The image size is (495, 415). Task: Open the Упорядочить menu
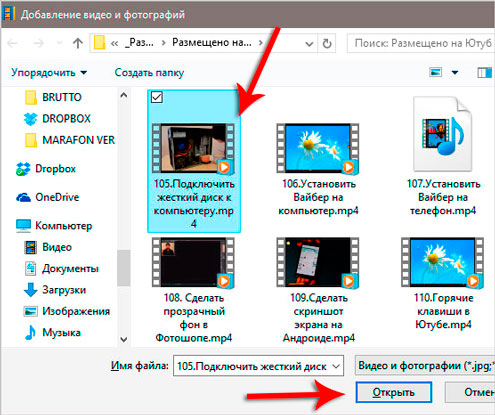pyautogui.click(x=49, y=73)
